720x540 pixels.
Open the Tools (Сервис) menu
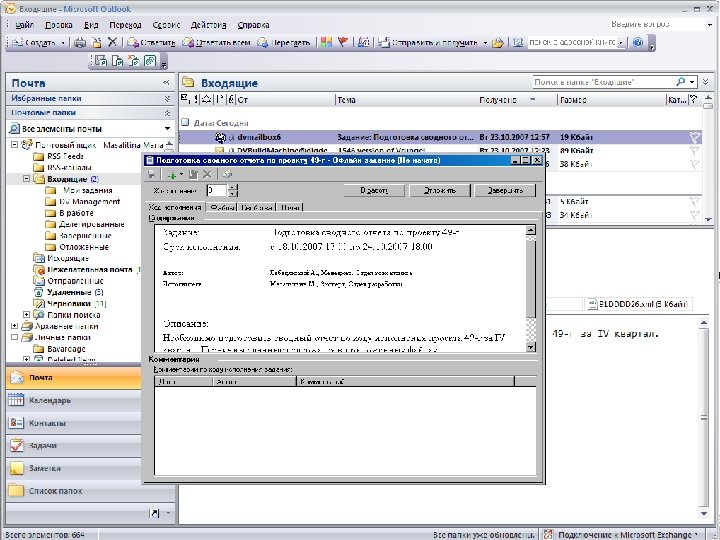click(x=166, y=25)
